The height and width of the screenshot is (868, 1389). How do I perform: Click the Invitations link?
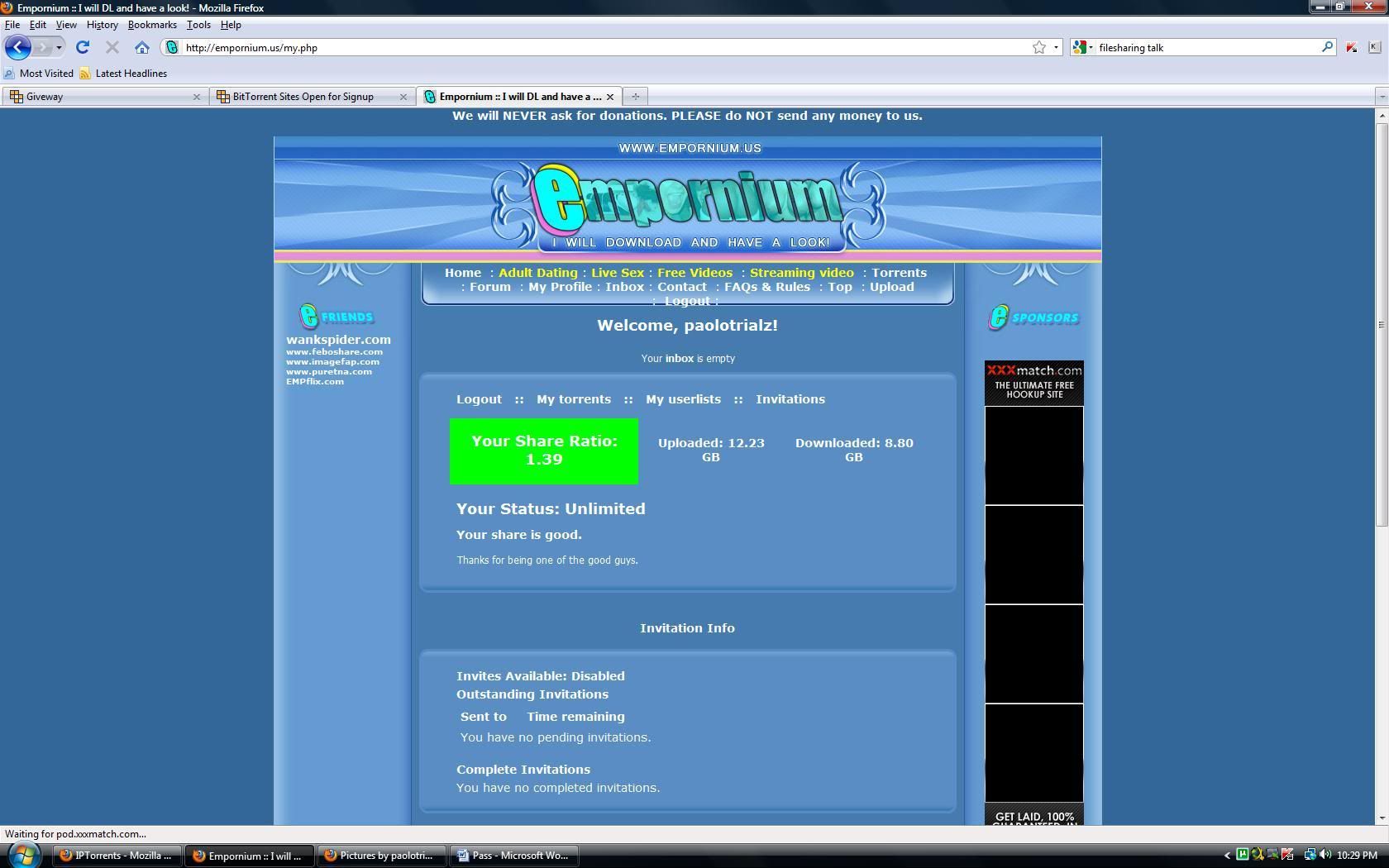pos(790,399)
